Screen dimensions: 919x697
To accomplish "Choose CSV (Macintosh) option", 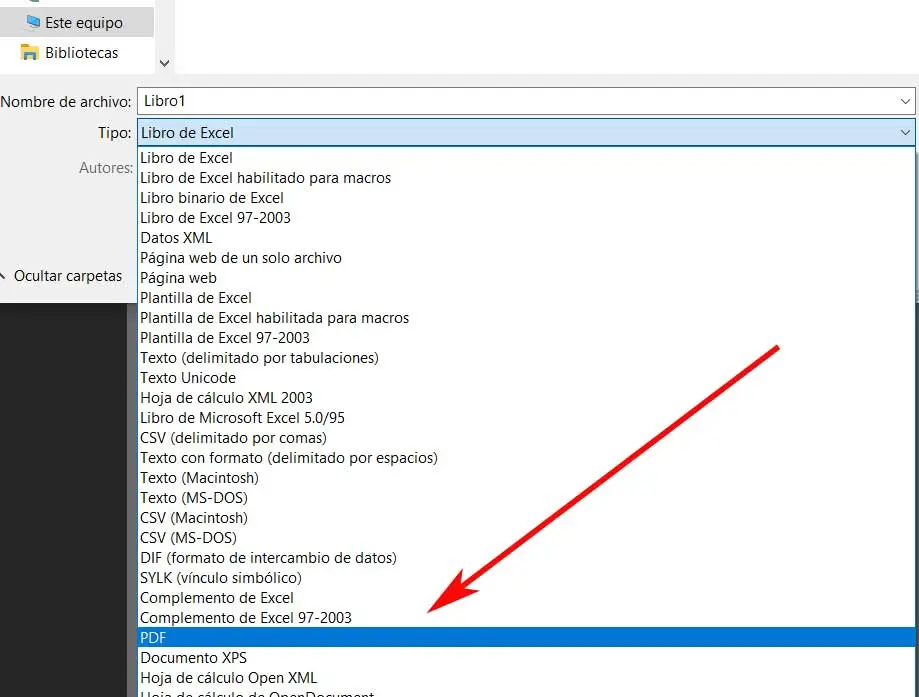I will tap(526, 518).
